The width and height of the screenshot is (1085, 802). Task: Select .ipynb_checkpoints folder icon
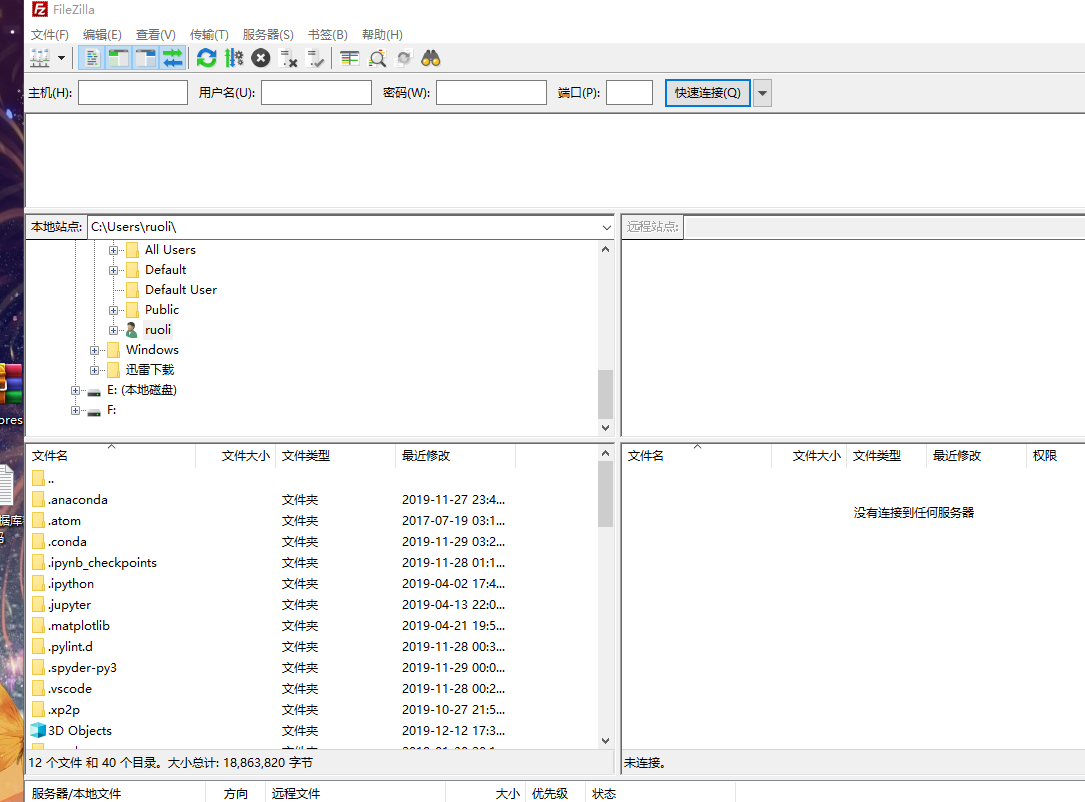click(x=39, y=563)
